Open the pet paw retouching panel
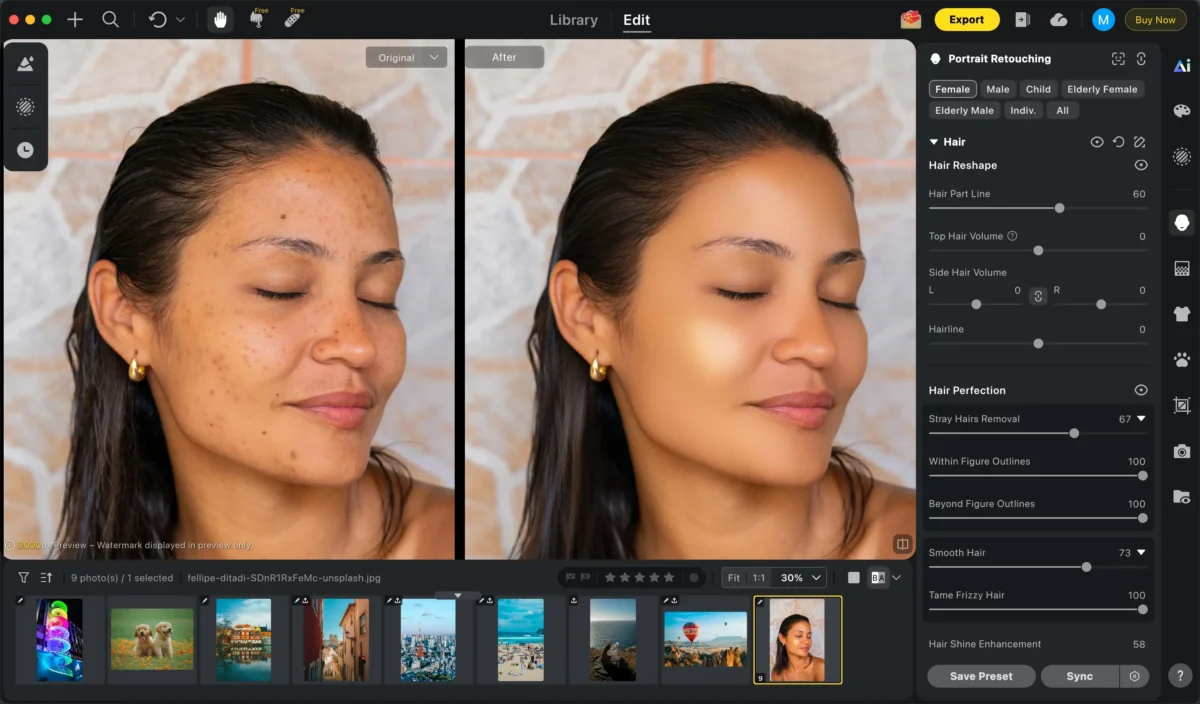This screenshot has width=1200, height=704. tap(1181, 360)
